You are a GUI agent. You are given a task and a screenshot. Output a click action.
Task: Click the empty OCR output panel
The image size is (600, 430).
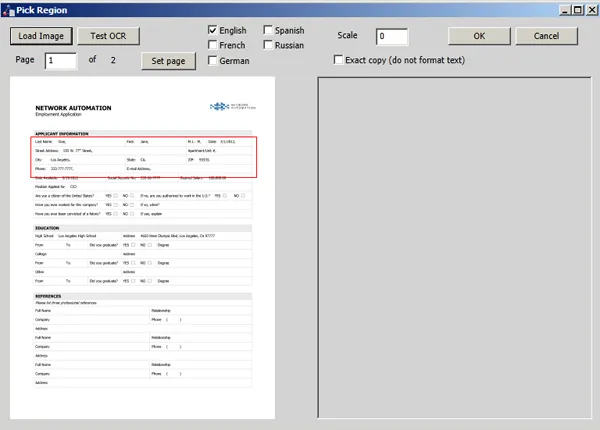(455, 250)
